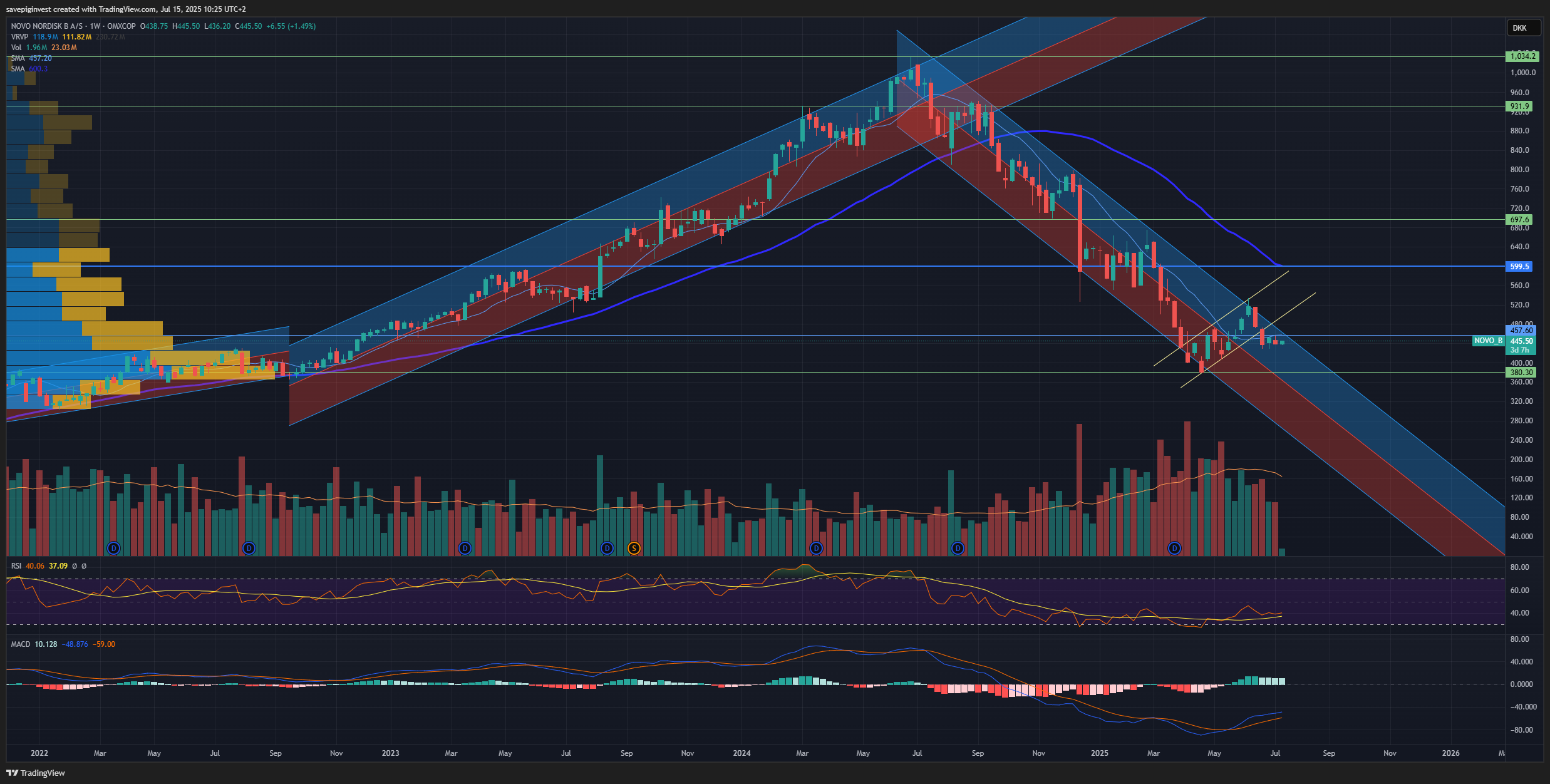Click the 2026 label on the time axis
1550x784 pixels.
point(1451,753)
